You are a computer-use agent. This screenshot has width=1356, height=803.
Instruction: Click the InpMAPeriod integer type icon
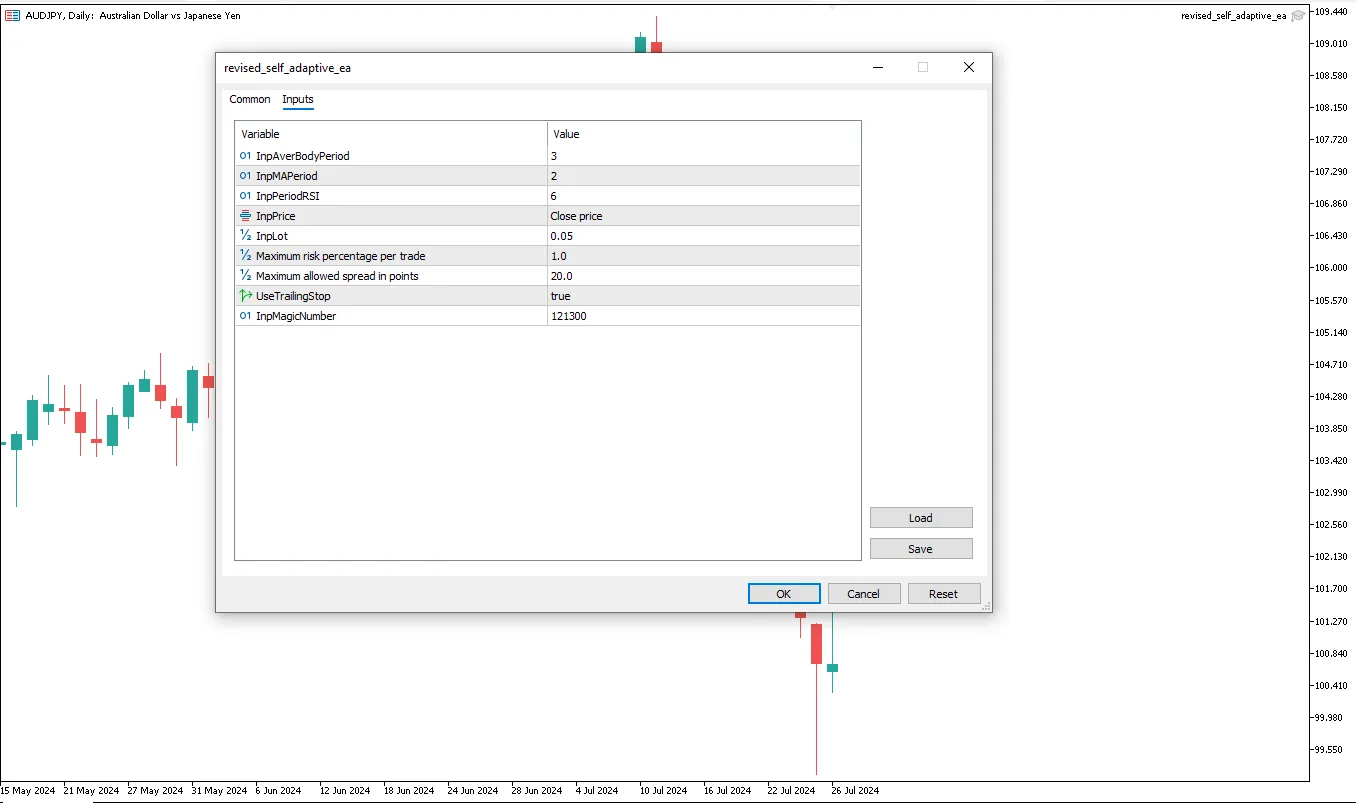click(246, 176)
